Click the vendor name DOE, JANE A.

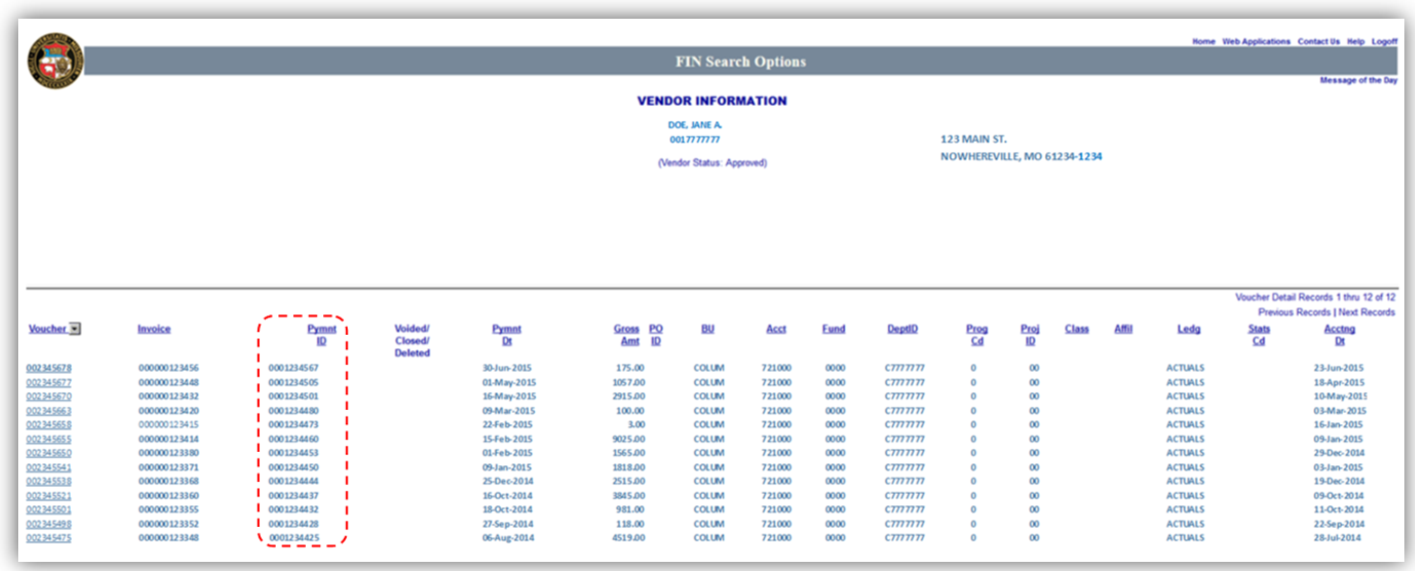pos(695,125)
